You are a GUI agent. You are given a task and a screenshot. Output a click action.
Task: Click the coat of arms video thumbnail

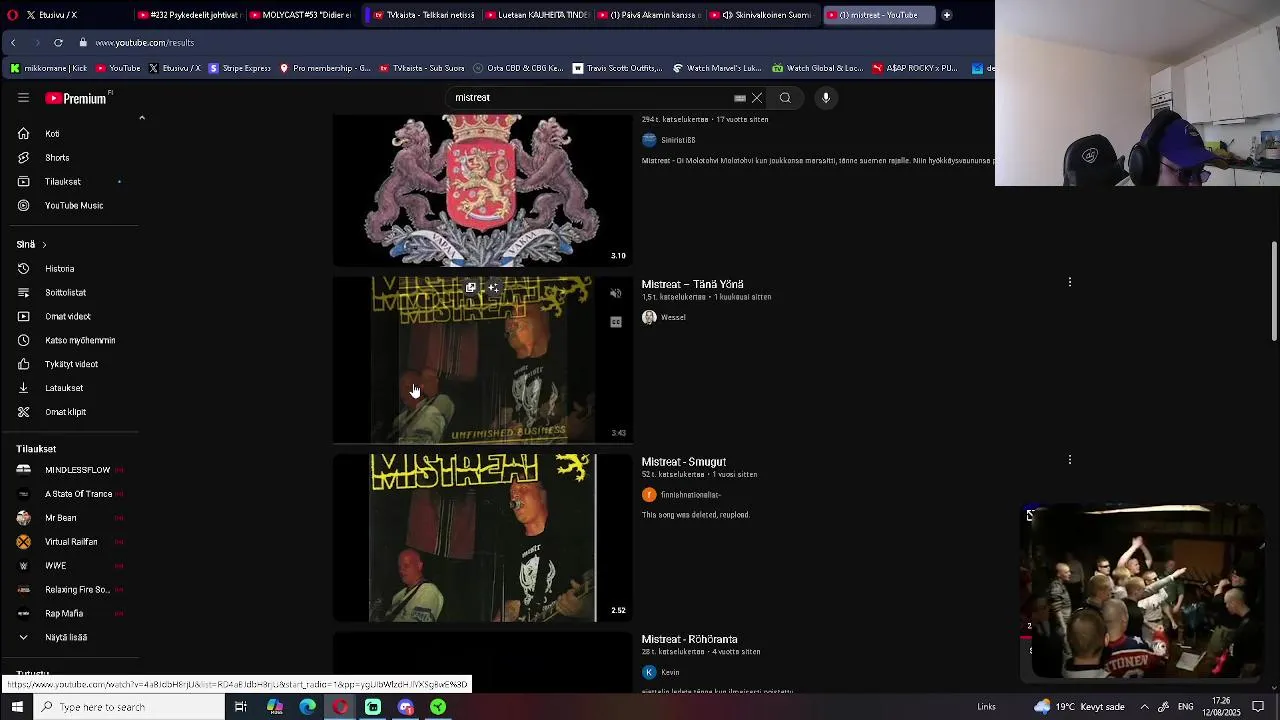click(482, 190)
